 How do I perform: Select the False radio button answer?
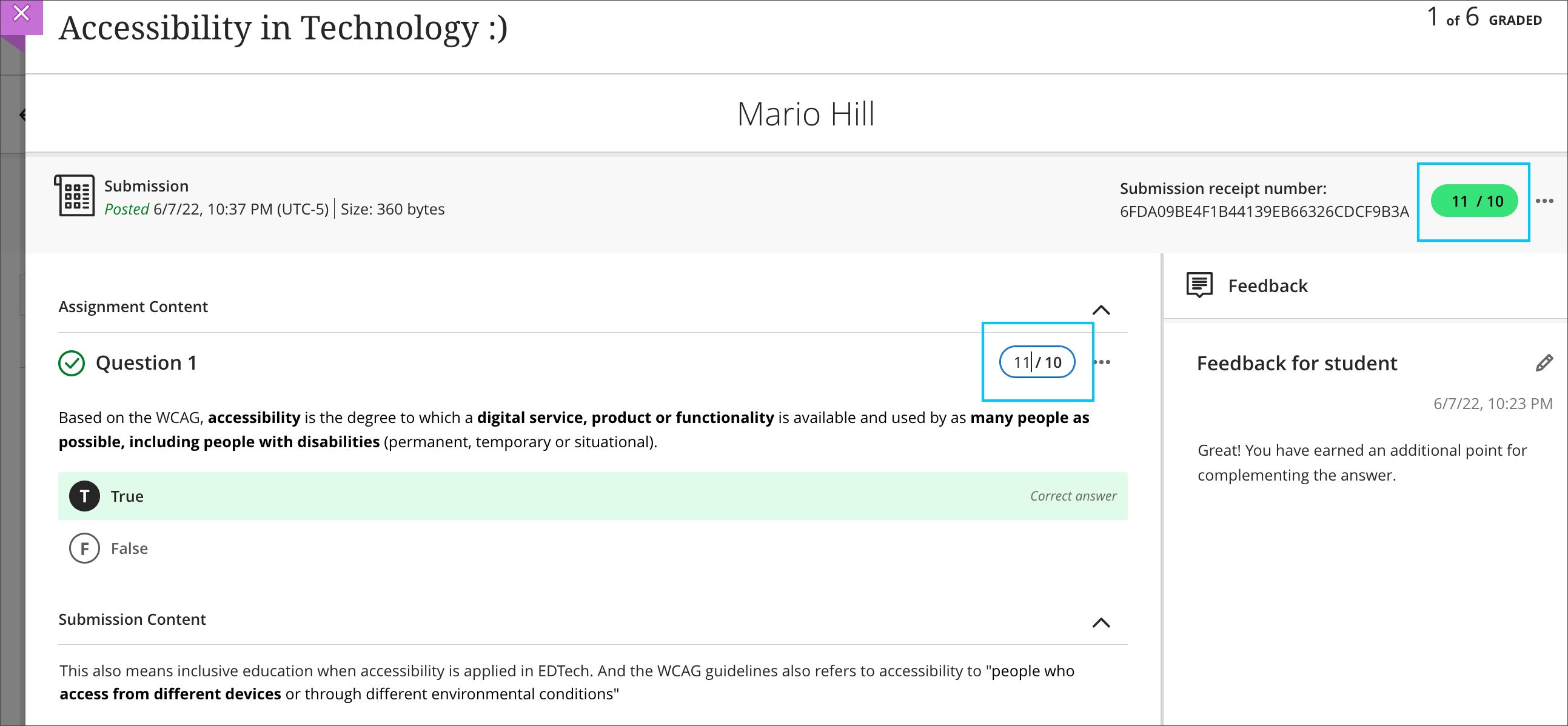coord(83,548)
